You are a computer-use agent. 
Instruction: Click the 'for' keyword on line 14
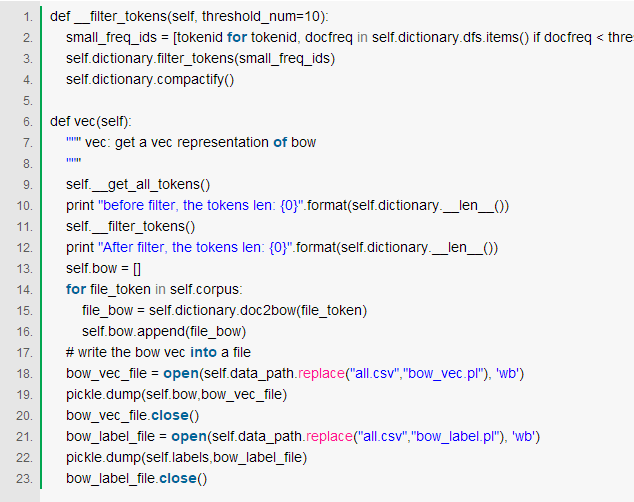pyautogui.click(x=75, y=289)
